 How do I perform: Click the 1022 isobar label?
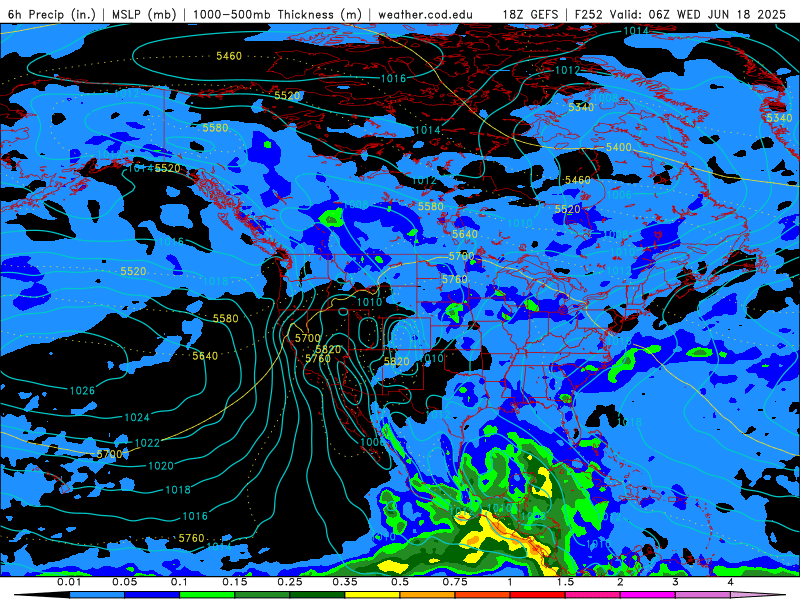tap(147, 443)
